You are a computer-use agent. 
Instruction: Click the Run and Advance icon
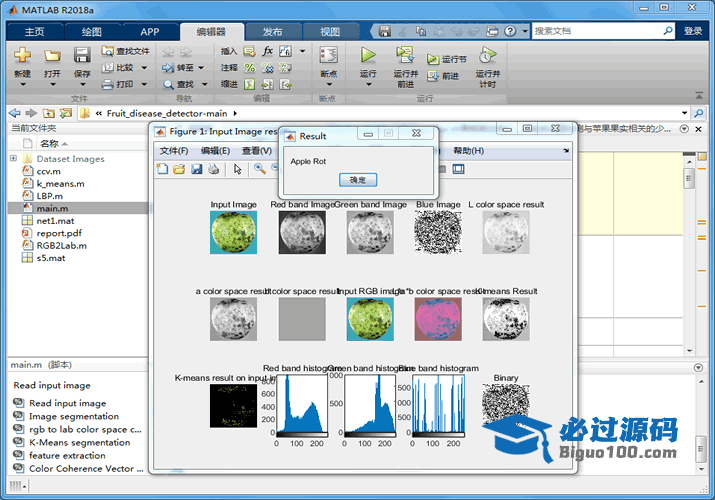(404, 55)
